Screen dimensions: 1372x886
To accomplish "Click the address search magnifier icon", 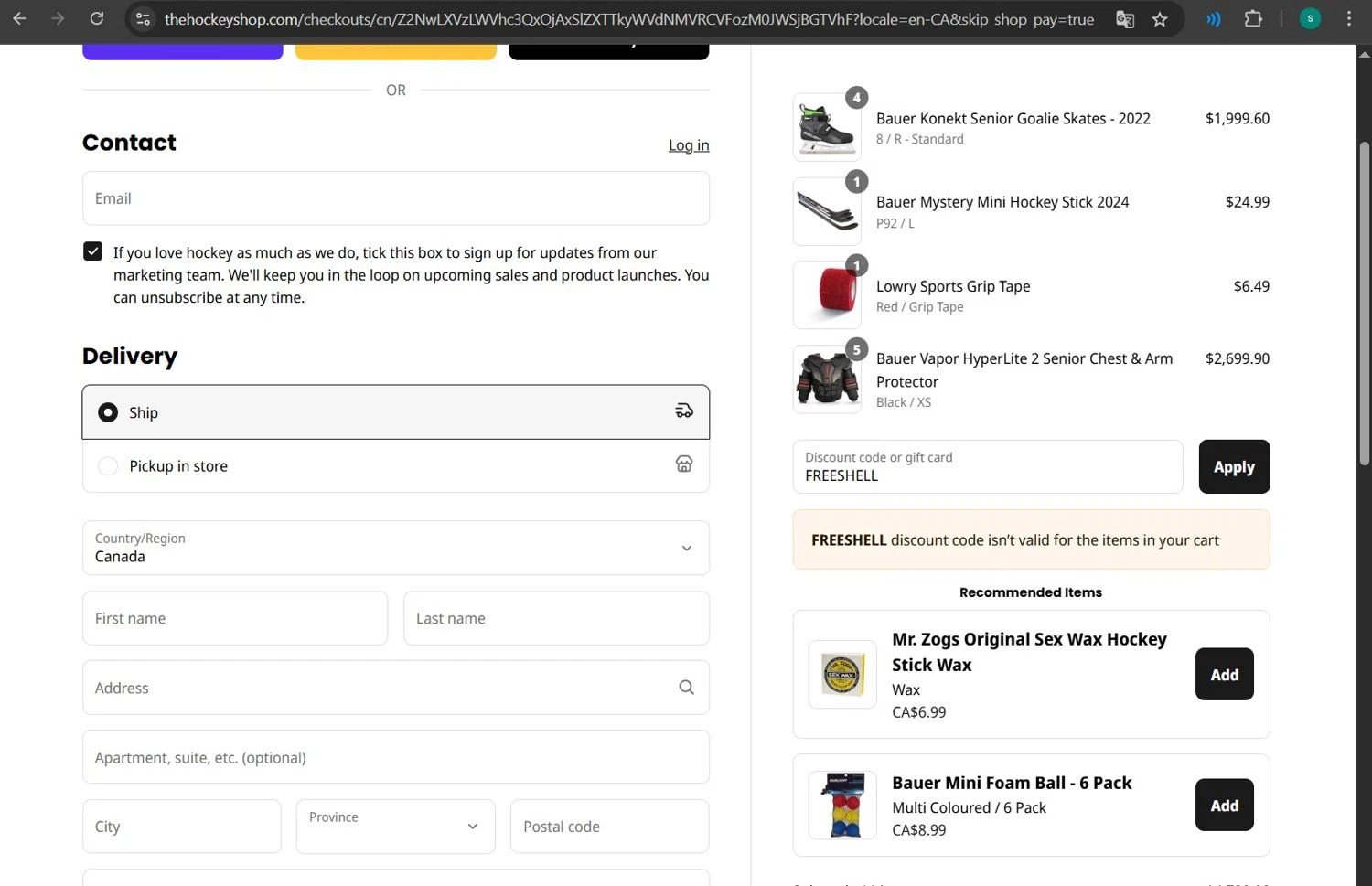I will 686,688.
